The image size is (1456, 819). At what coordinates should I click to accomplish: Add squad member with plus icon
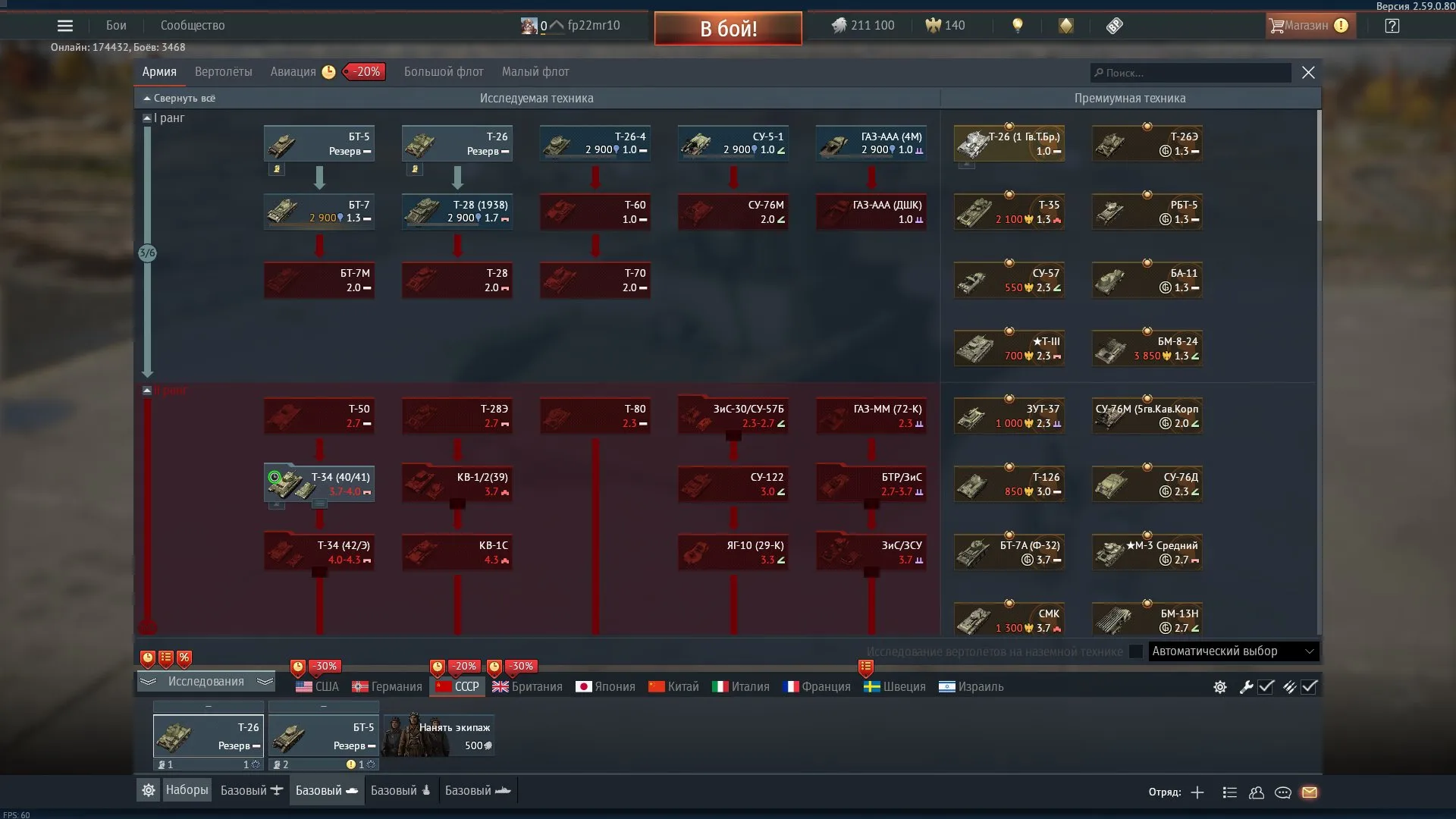1197,792
